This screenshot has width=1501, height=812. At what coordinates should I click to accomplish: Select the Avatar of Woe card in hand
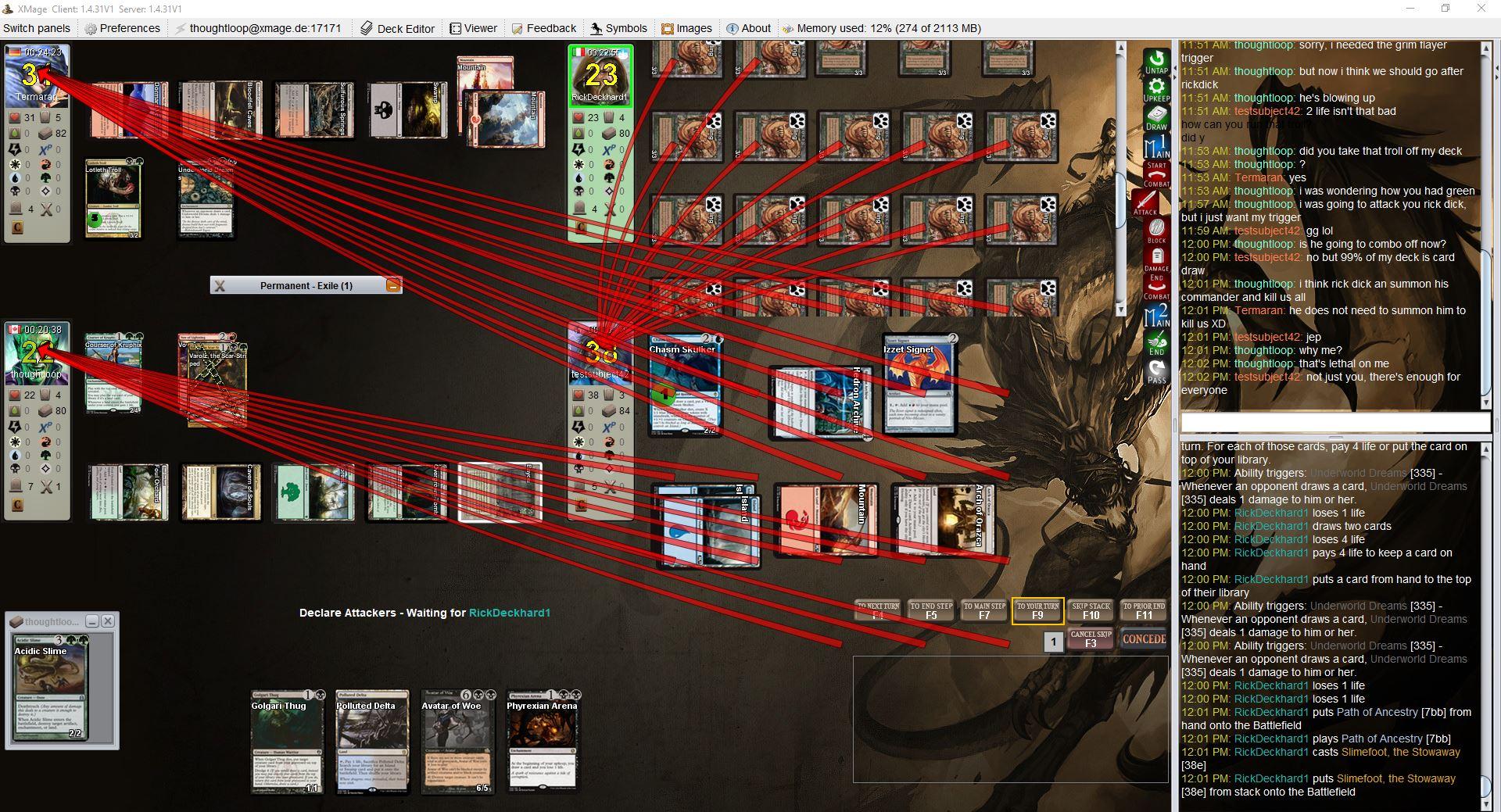pyautogui.click(x=457, y=742)
